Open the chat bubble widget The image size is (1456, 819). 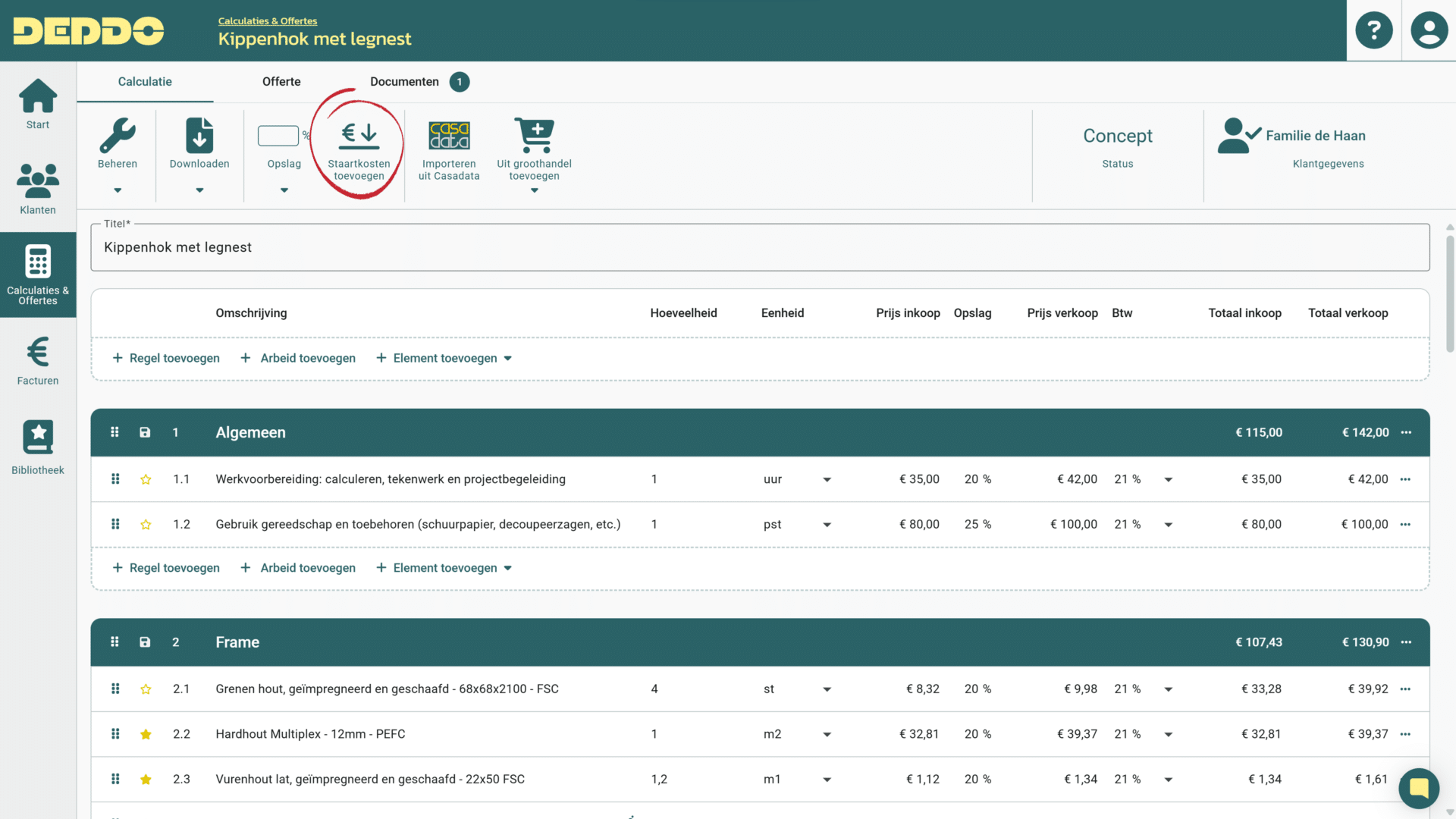(x=1419, y=789)
